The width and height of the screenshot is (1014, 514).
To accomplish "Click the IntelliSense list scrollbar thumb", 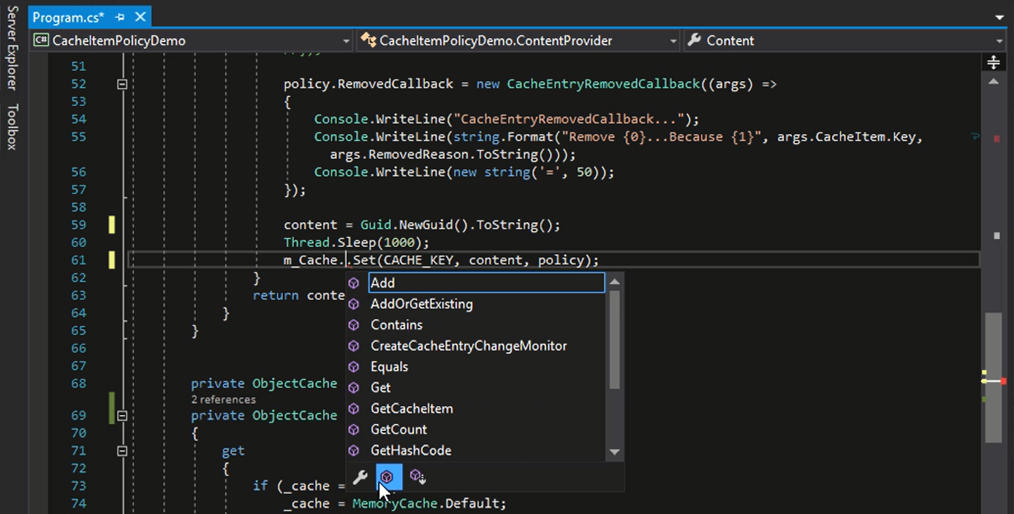I will (x=614, y=339).
